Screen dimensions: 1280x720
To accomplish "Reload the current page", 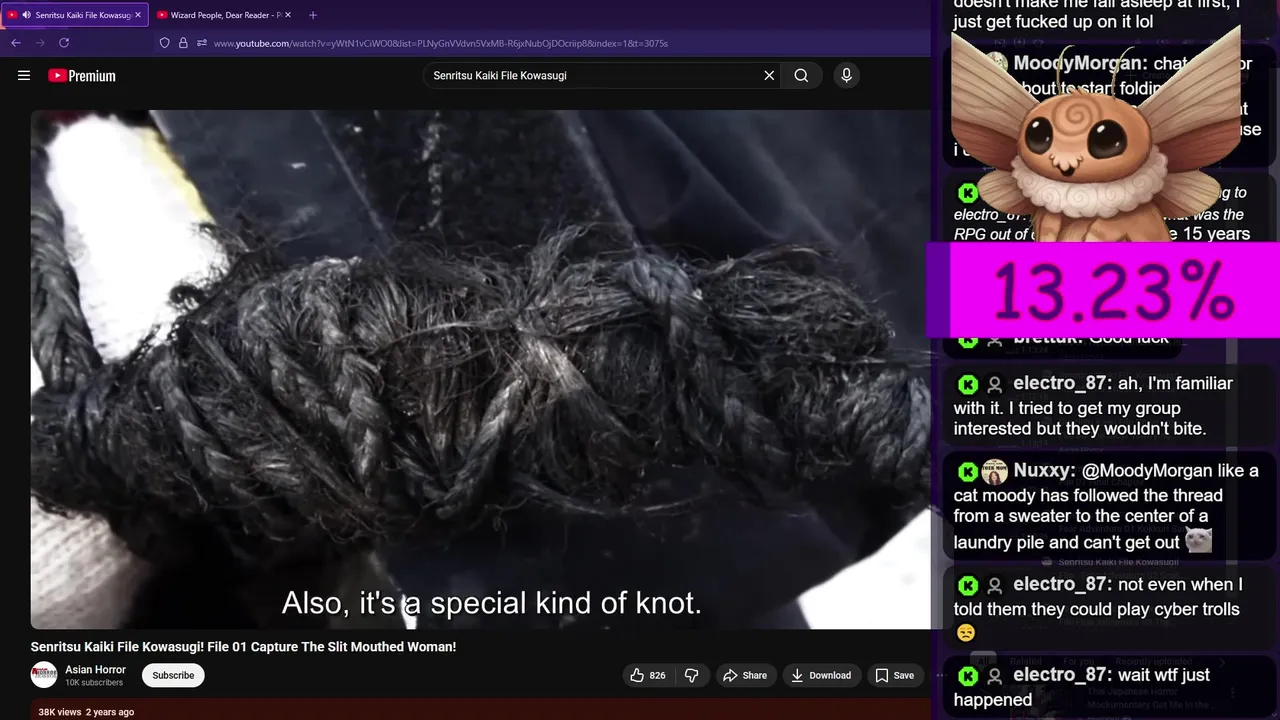I will (64, 43).
